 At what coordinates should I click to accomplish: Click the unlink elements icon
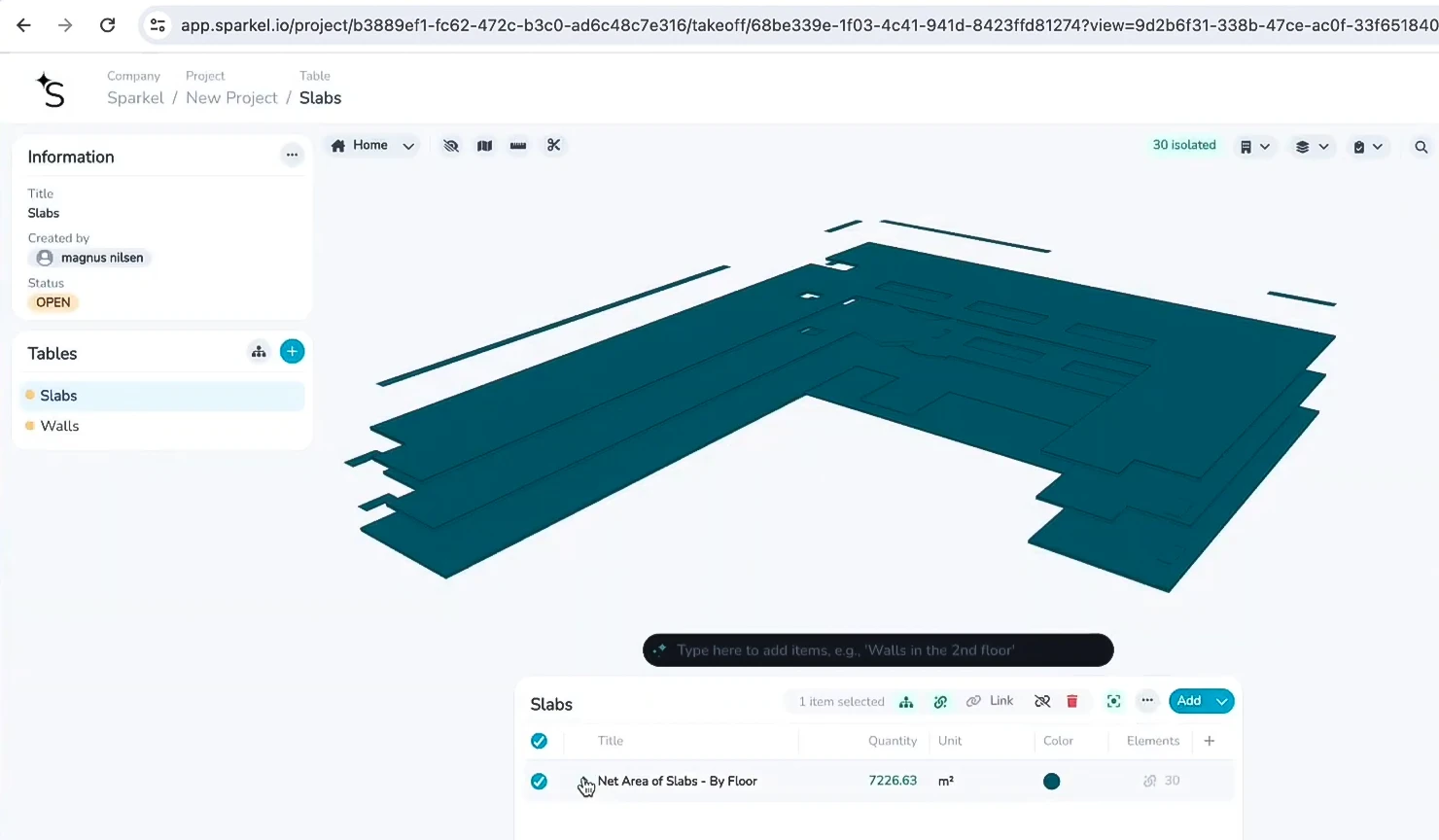[1042, 701]
